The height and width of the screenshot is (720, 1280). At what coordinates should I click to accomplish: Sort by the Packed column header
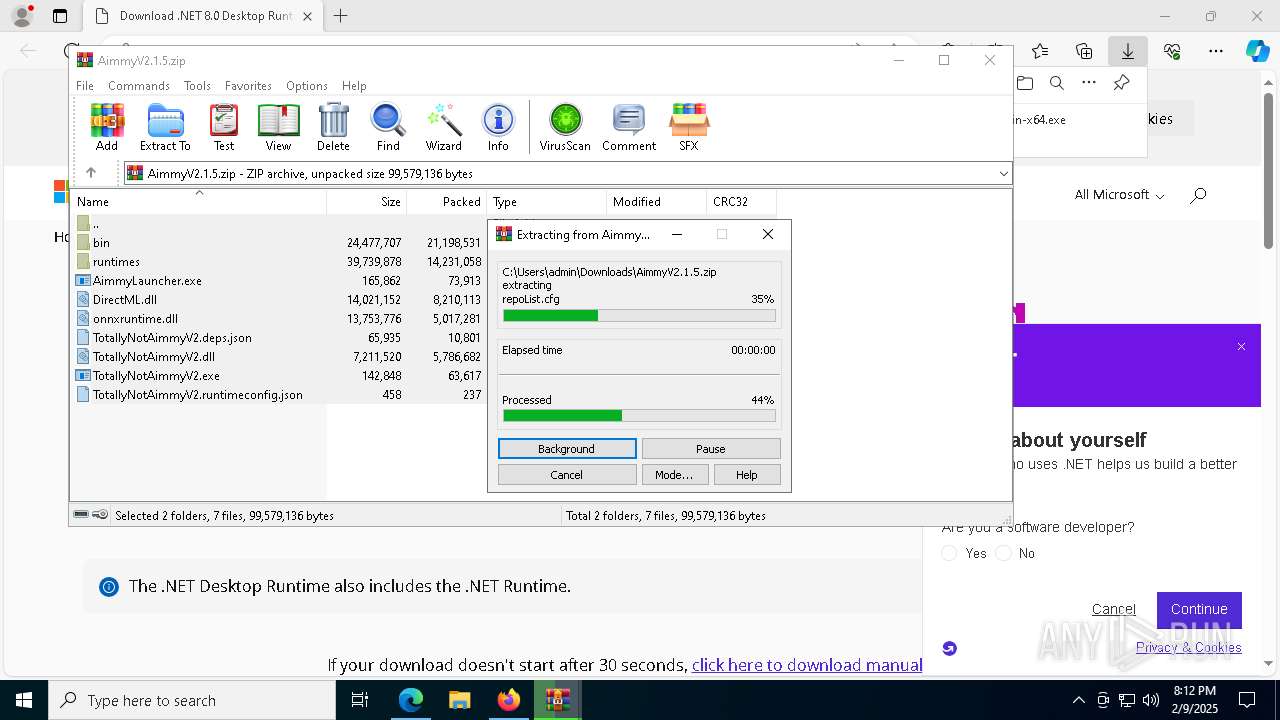pos(447,201)
